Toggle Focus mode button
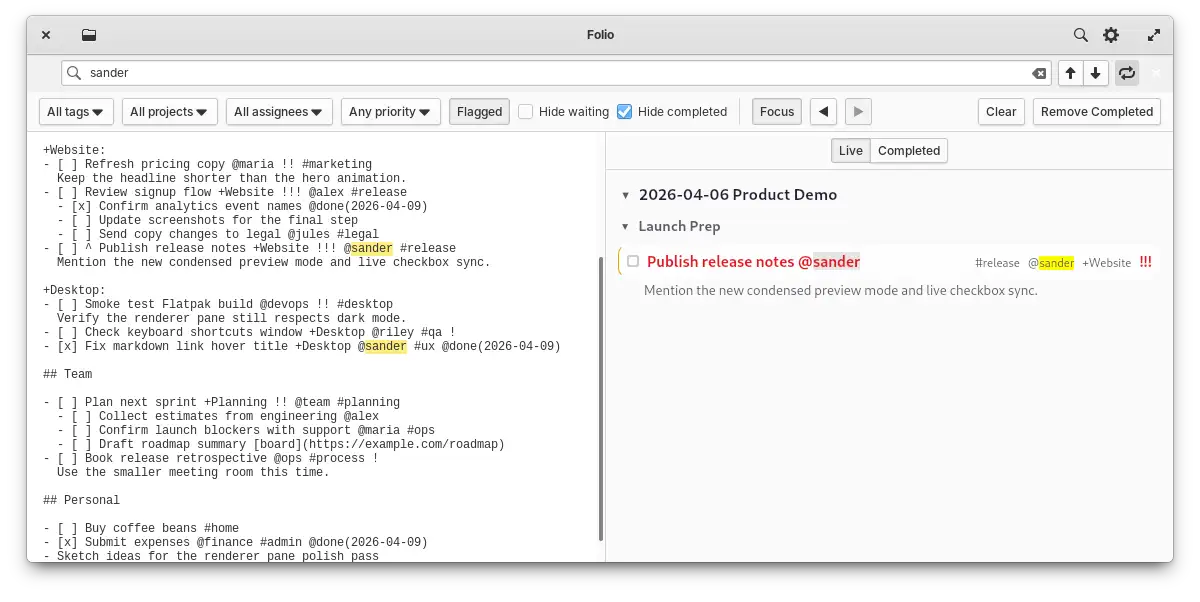This screenshot has height=602, width=1200. (x=777, y=112)
